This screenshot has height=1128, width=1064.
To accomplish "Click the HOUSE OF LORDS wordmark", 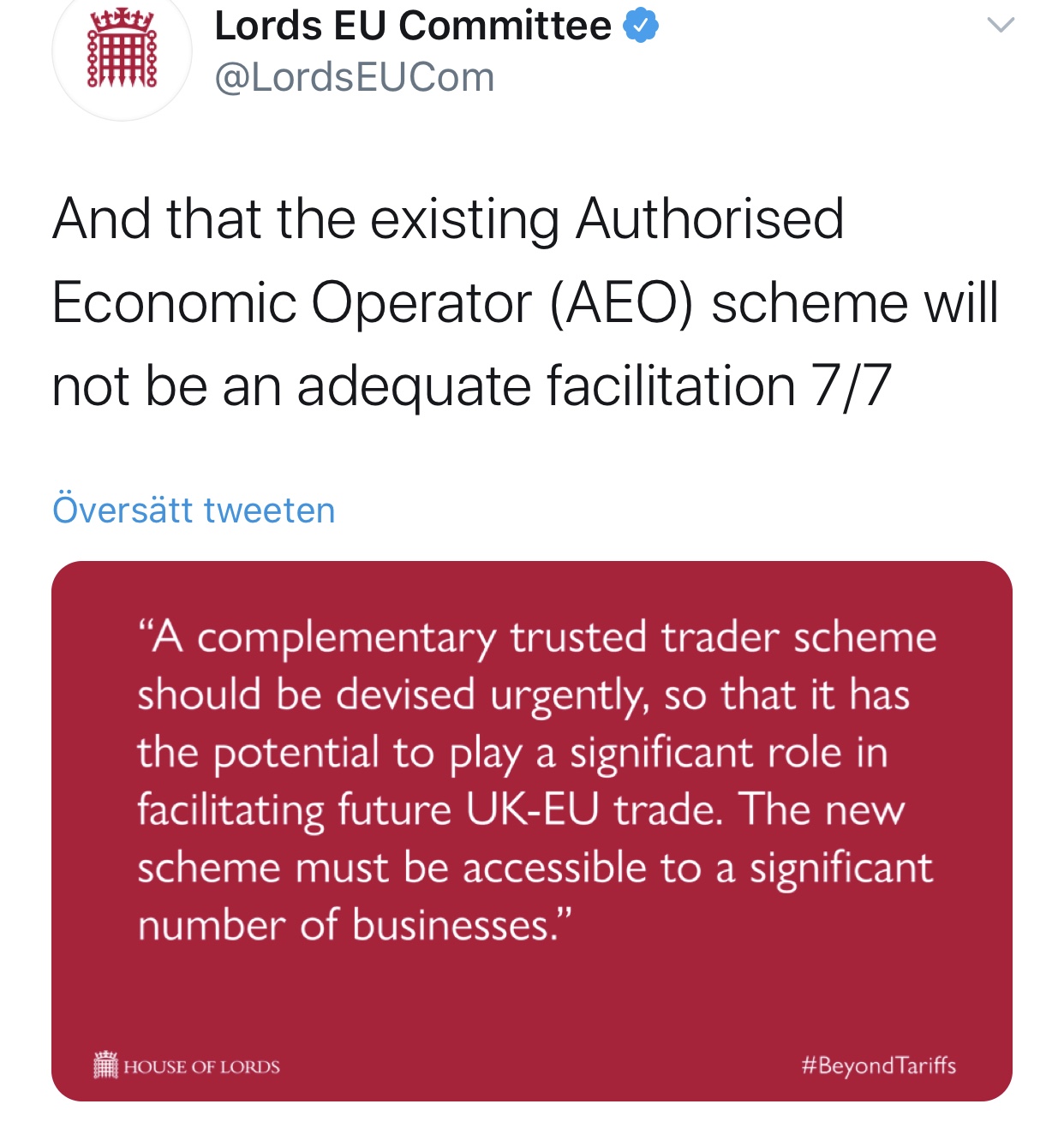I will (x=201, y=1067).
